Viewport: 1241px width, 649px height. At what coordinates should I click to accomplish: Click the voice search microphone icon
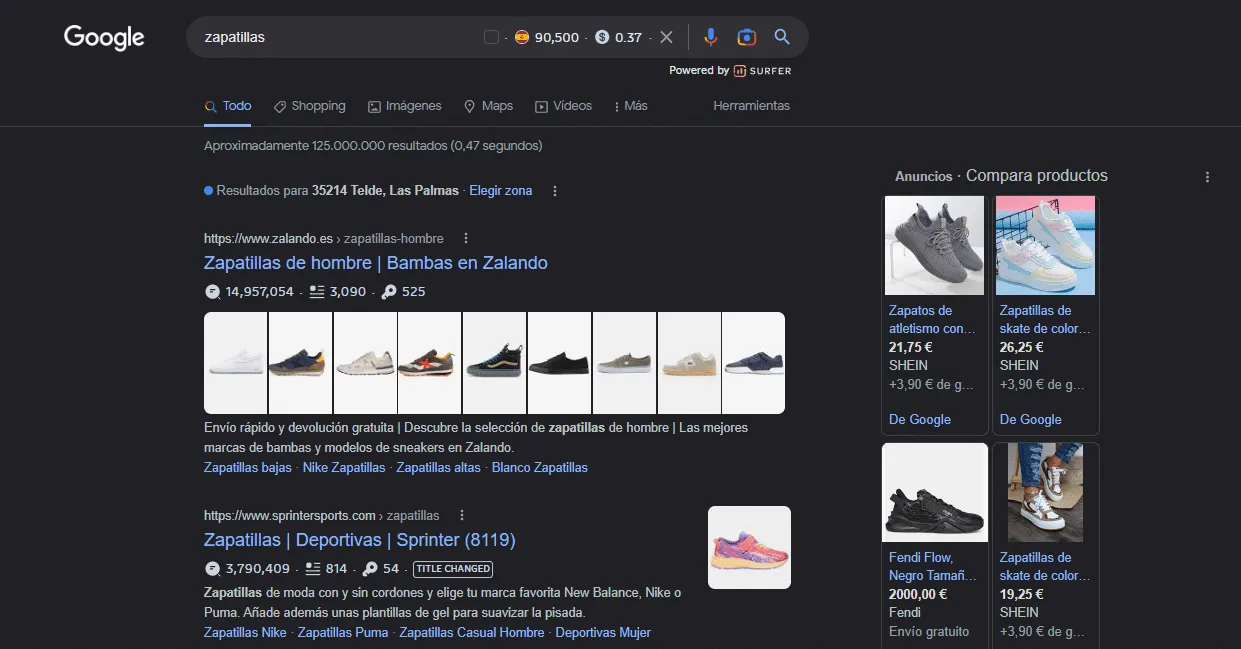[710, 37]
